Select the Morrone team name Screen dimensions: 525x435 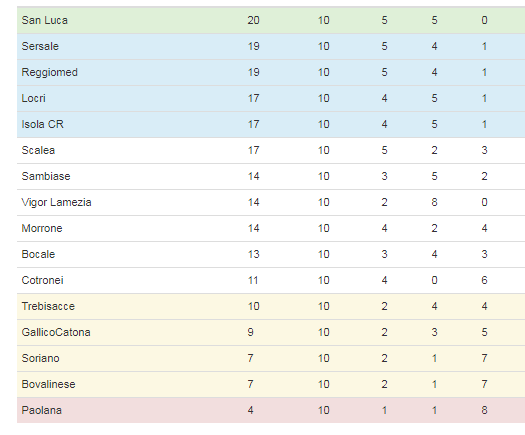[x=42, y=228]
